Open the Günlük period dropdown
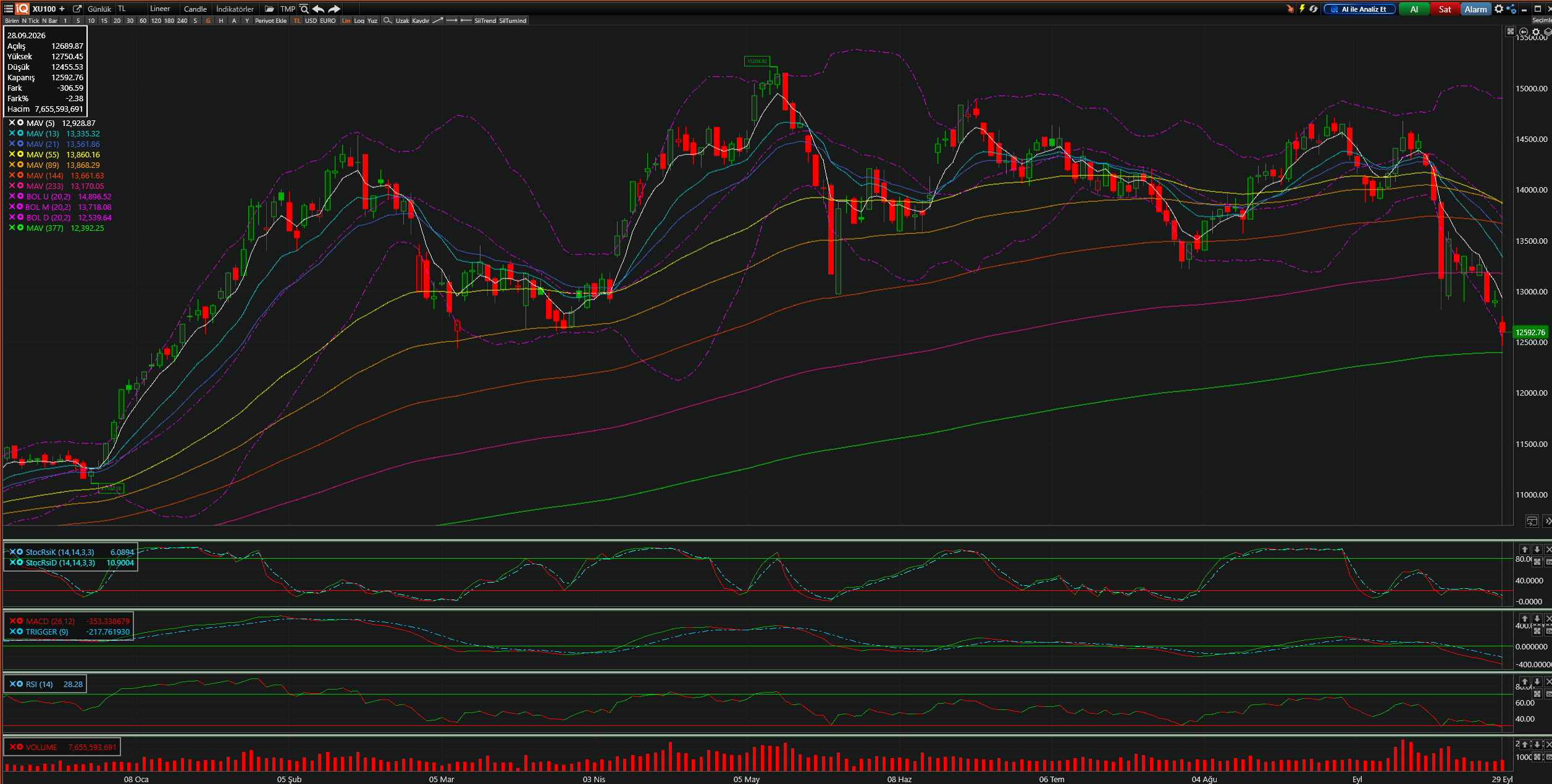 (99, 9)
